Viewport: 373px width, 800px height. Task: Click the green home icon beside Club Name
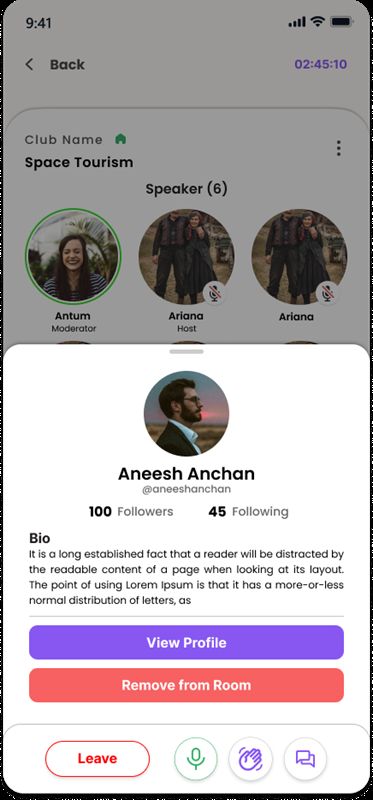[x=120, y=139]
